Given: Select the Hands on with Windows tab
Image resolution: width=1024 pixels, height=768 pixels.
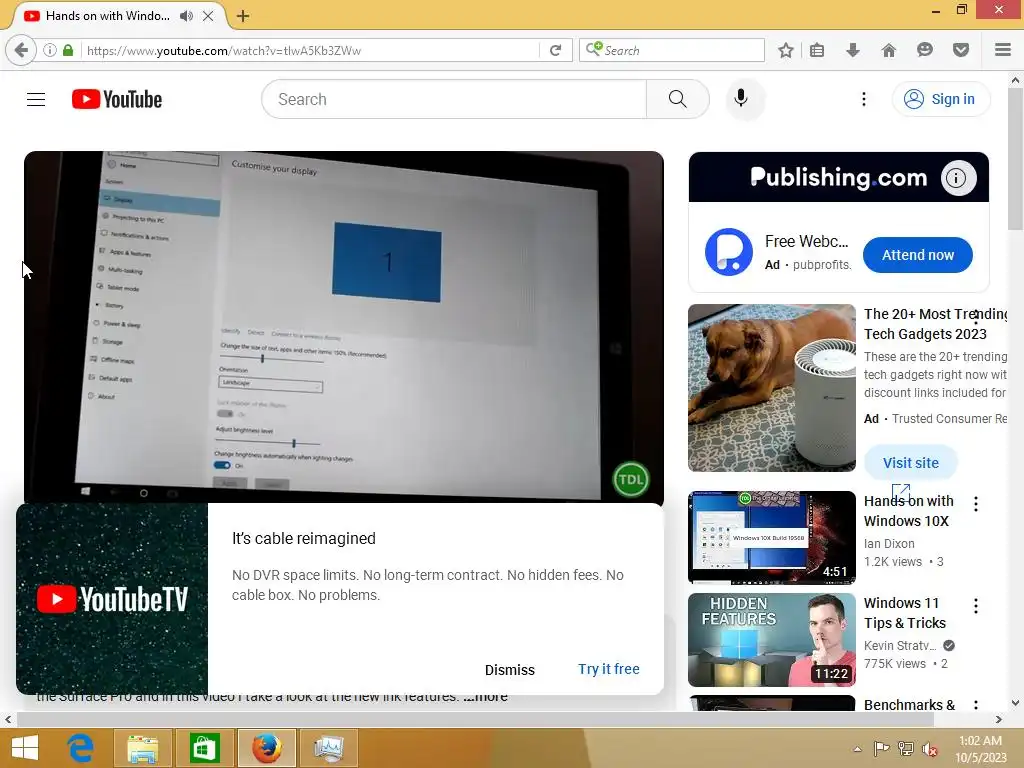Looking at the screenshot, I should (x=108, y=16).
